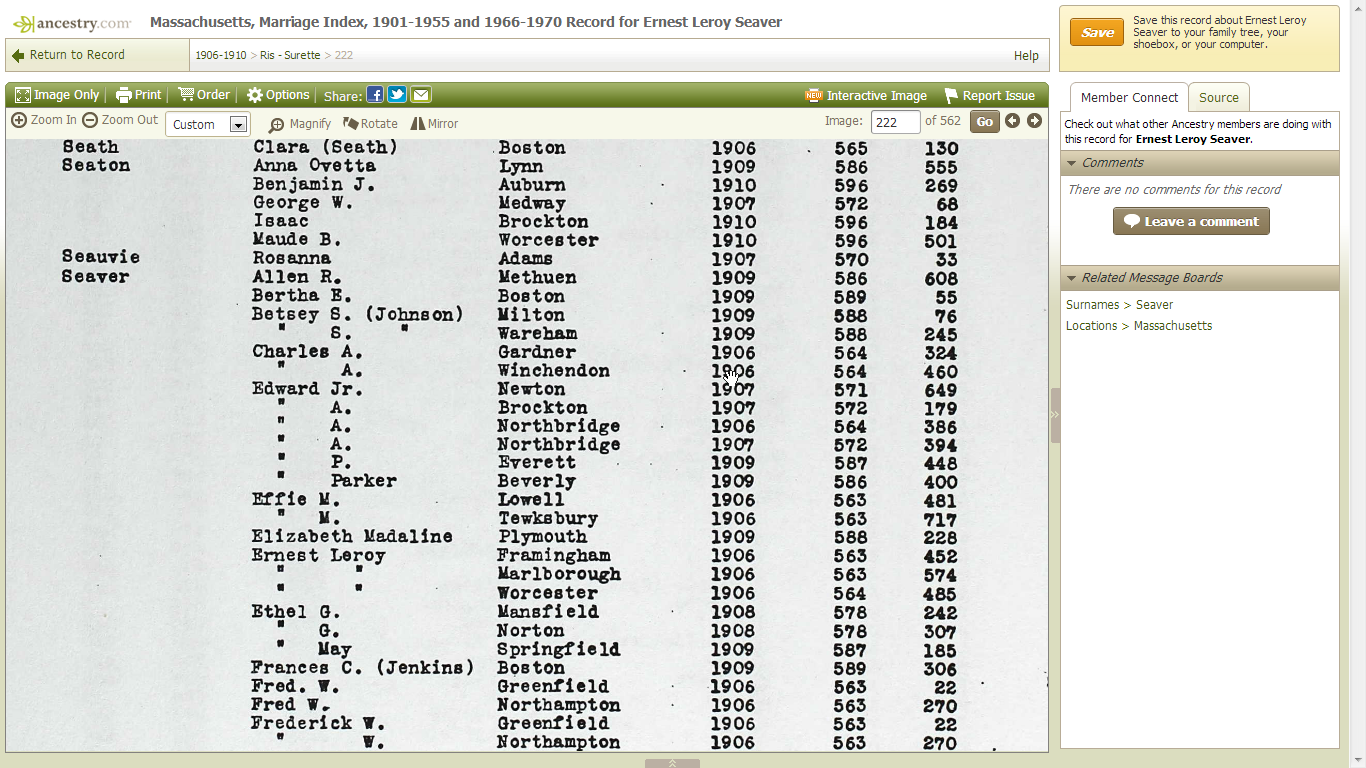Click inside the image number input field
The height and width of the screenshot is (768, 1366).
(x=895, y=121)
